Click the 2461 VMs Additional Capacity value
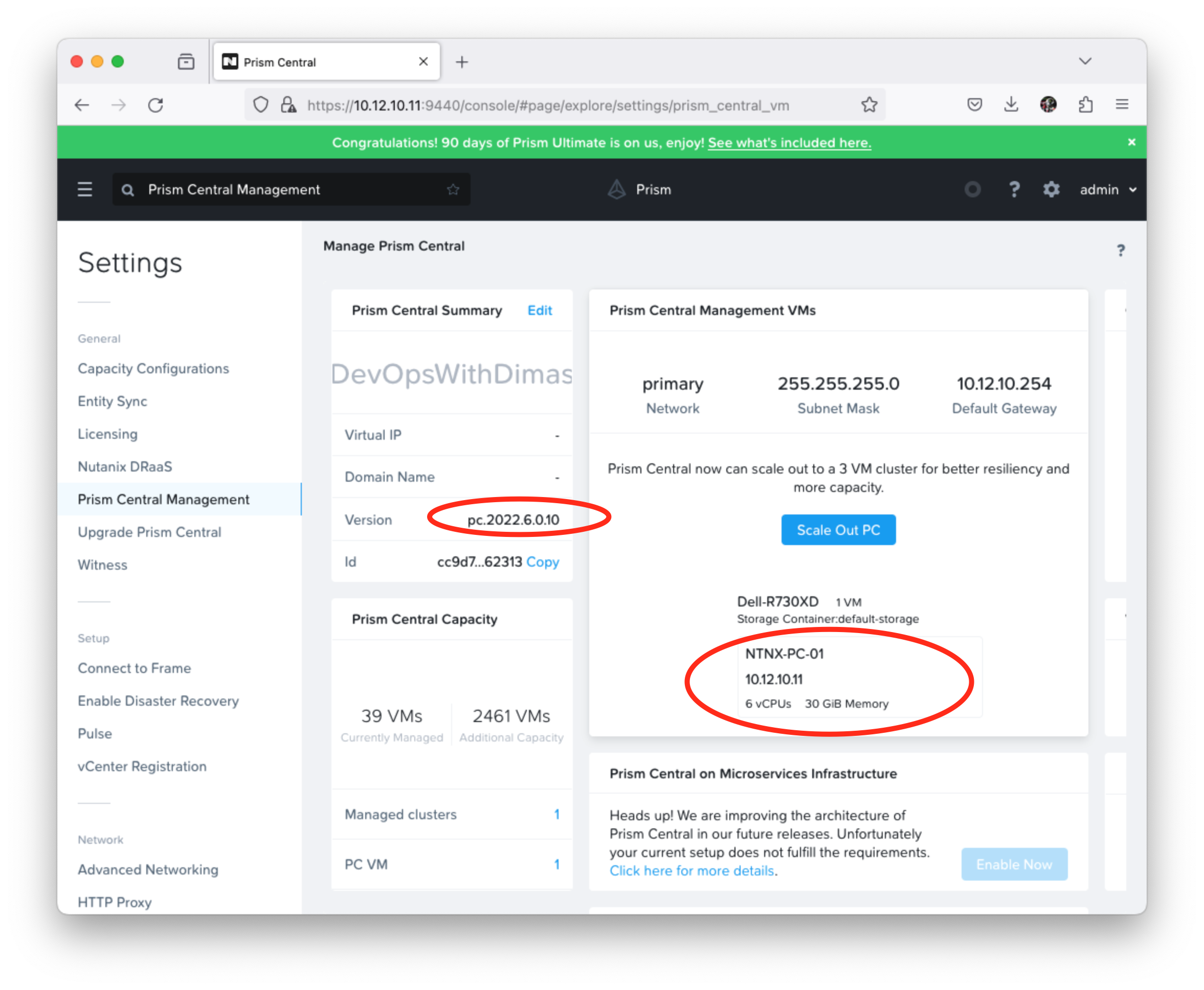The image size is (1204, 990). coord(511,716)
